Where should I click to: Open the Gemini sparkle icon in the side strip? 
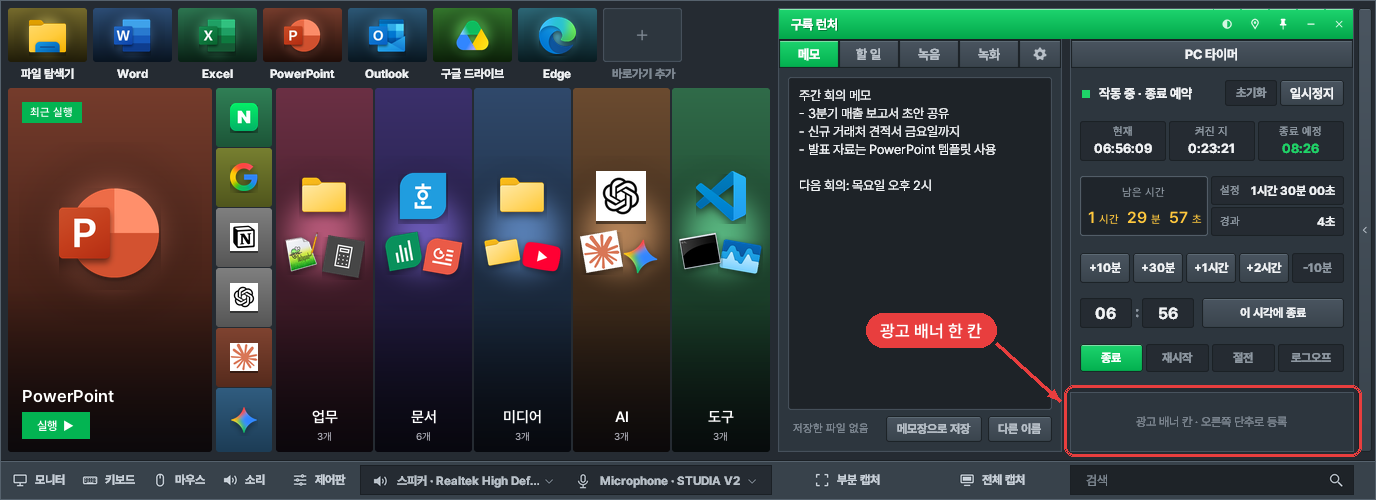244,419
